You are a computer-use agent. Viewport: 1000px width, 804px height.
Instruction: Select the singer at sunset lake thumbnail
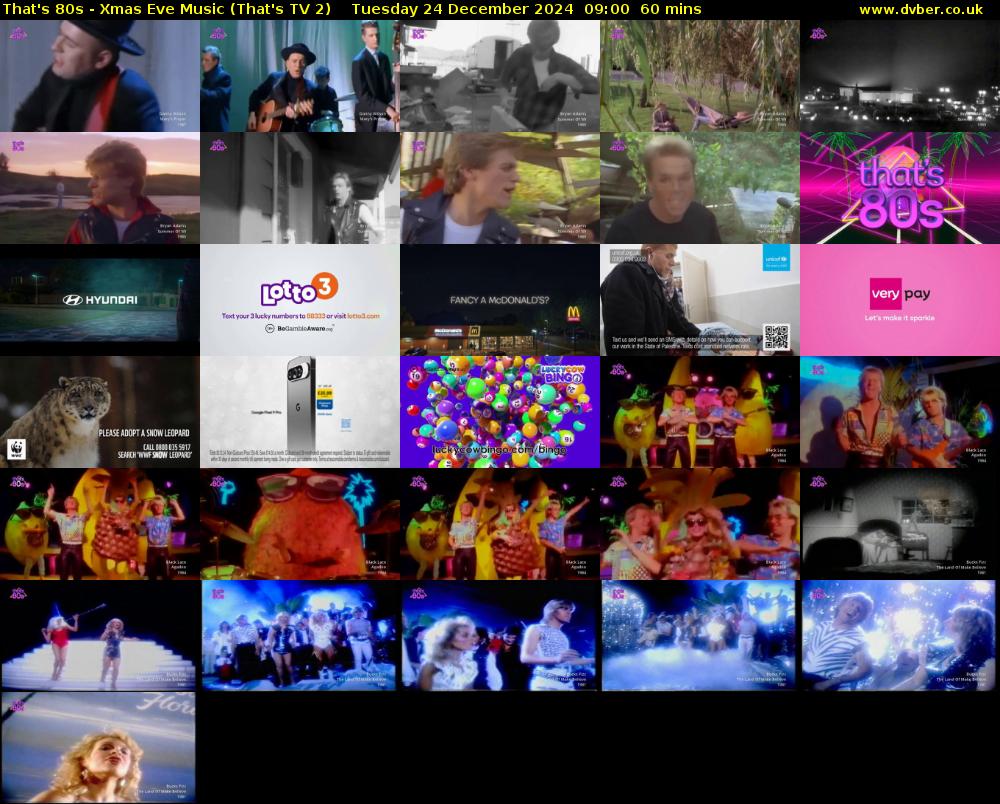pos(99,188)
